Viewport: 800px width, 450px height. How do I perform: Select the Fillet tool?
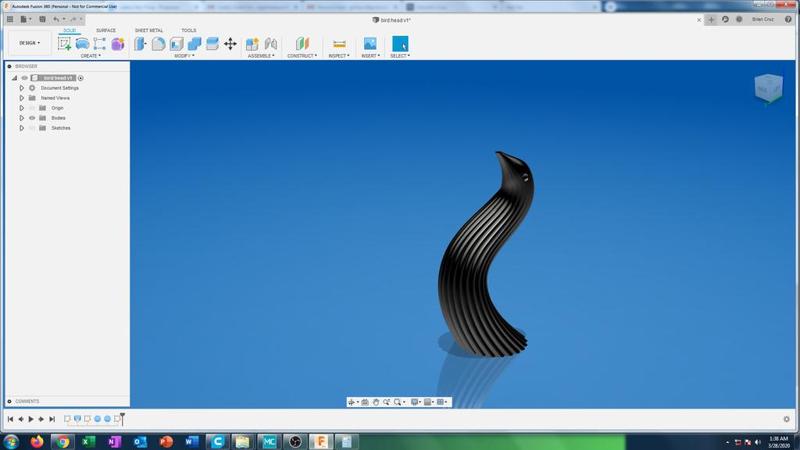click(158, 44)
